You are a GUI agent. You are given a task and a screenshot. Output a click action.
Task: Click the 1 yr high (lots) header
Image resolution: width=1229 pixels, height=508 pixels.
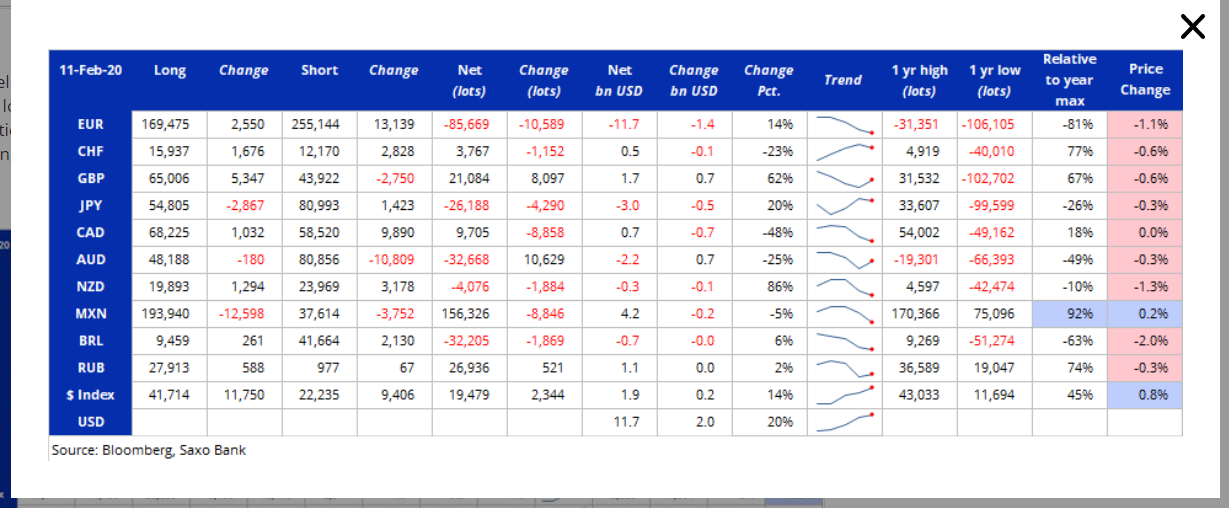tap(920, 81)
